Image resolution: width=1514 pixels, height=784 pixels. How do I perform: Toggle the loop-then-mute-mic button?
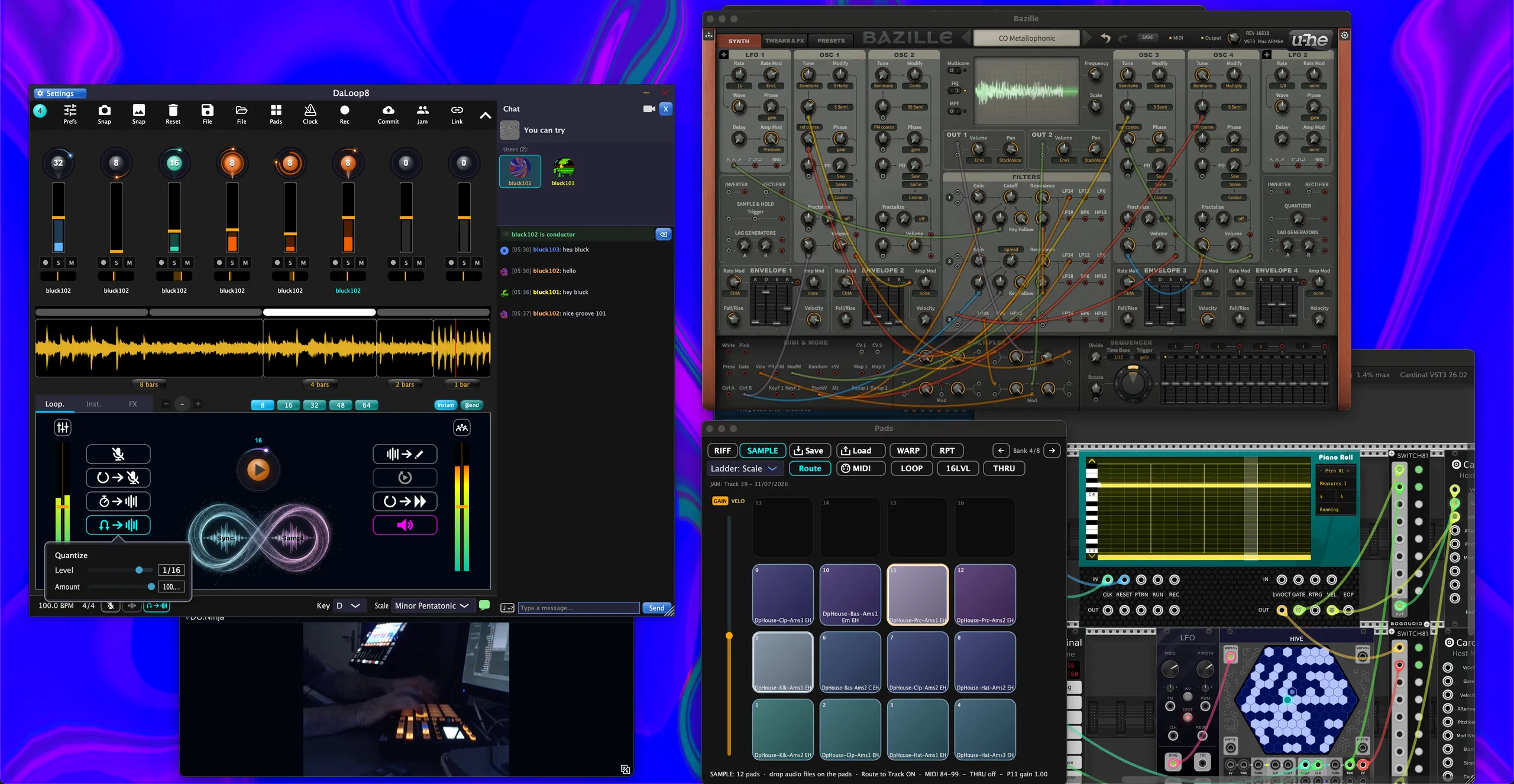(118, 478)
